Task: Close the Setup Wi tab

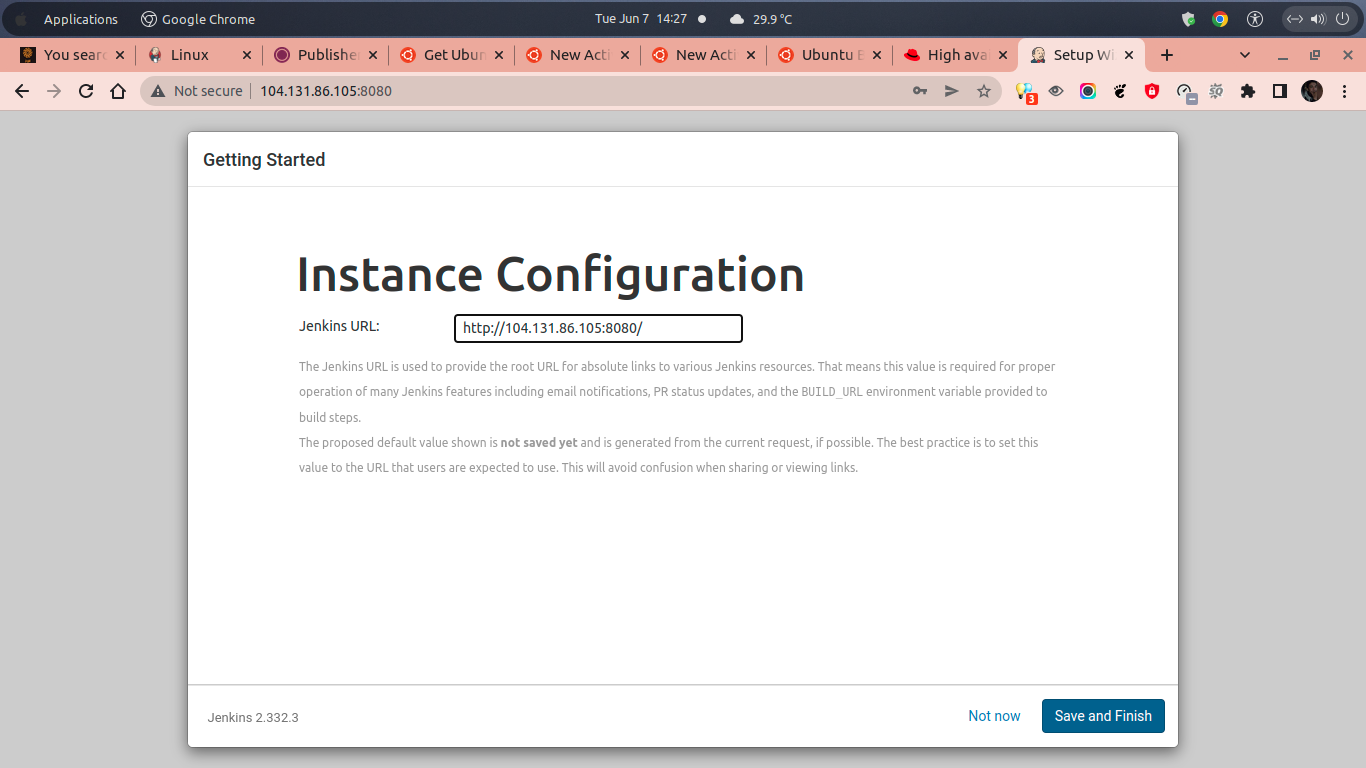Action: pos(1129,55)
